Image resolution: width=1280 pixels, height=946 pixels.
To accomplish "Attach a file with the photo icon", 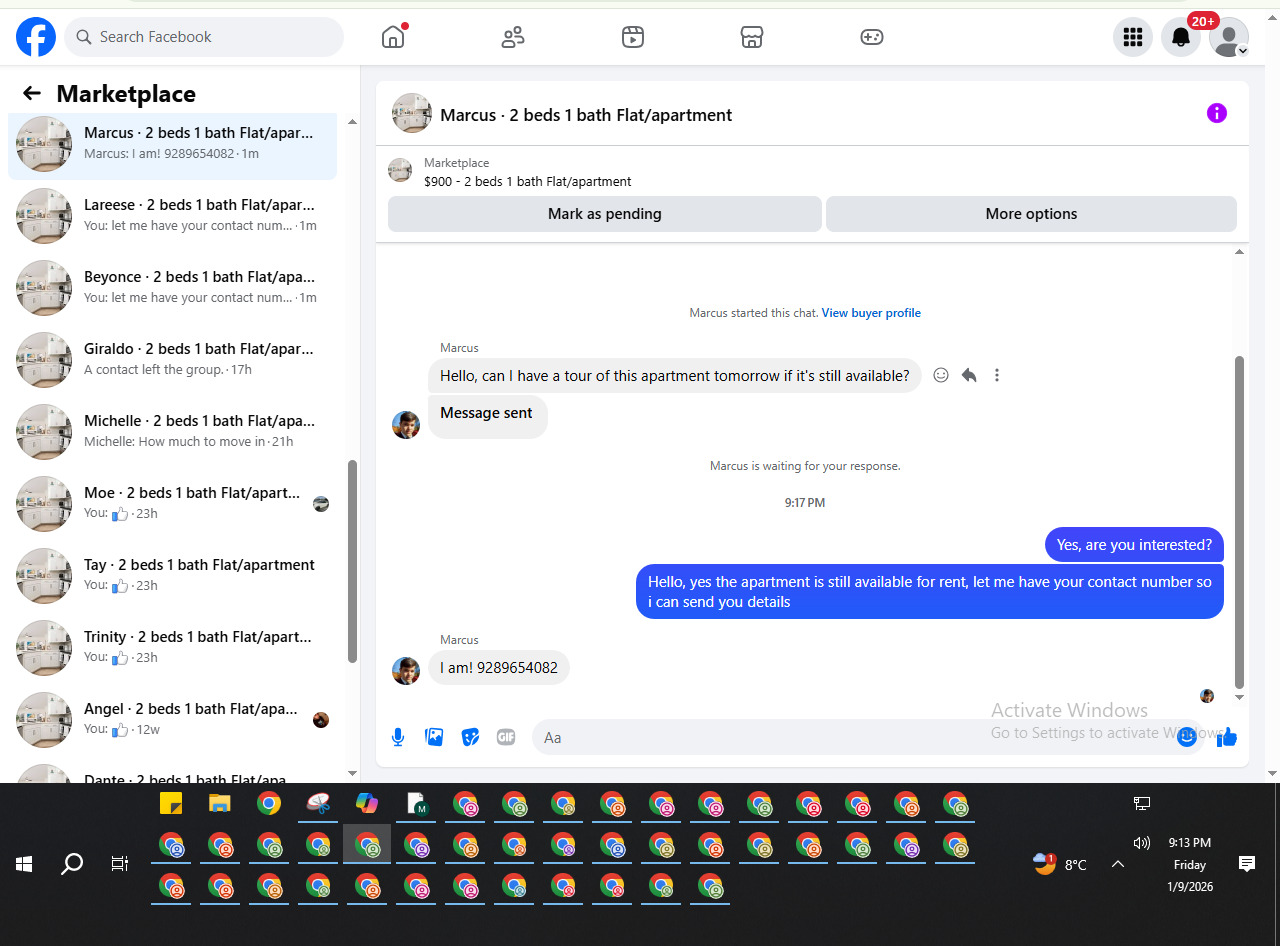I will tap(434, 737).
